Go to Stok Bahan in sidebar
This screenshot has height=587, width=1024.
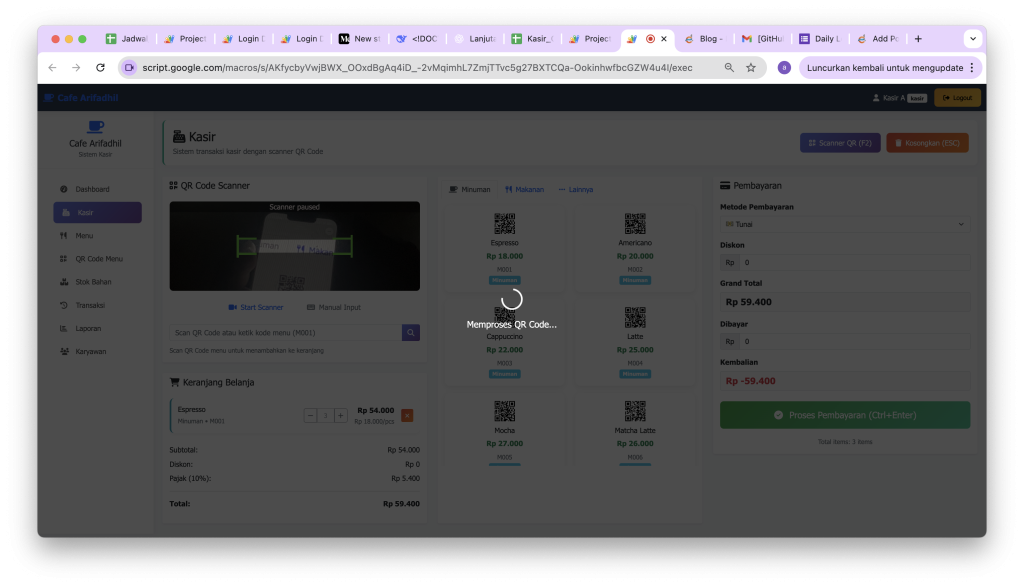pos(93,282)
